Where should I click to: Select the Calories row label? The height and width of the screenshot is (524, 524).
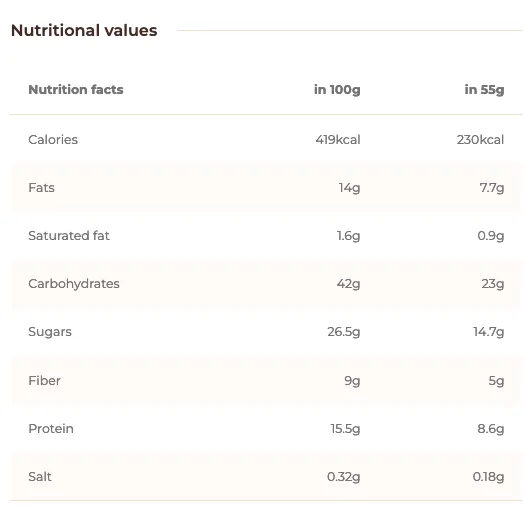[53, 140]
